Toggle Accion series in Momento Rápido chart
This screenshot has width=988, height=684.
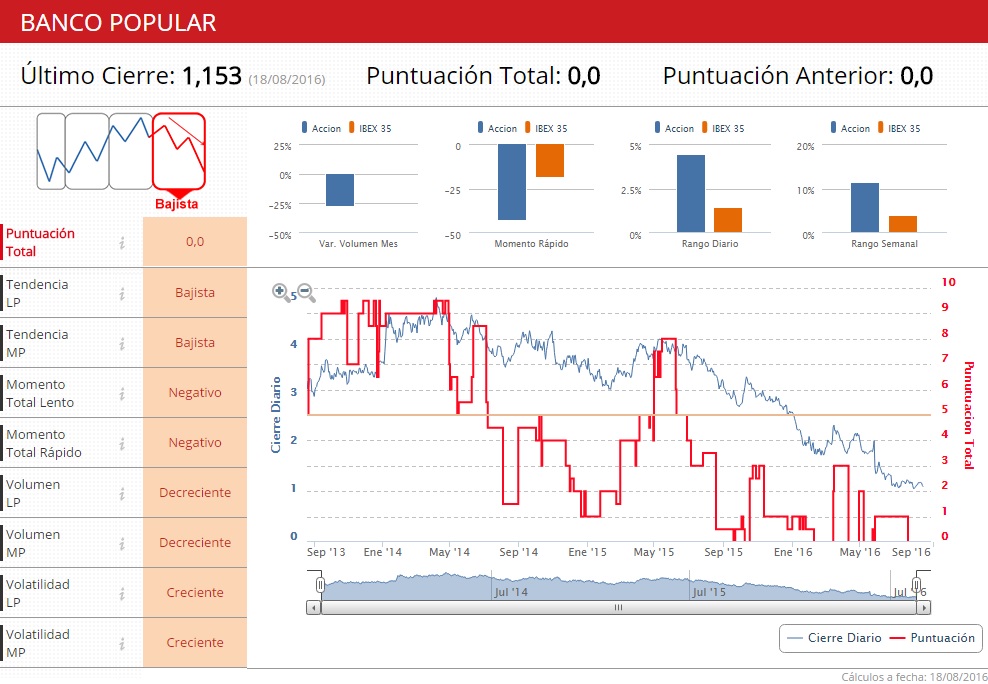point(497,128)
